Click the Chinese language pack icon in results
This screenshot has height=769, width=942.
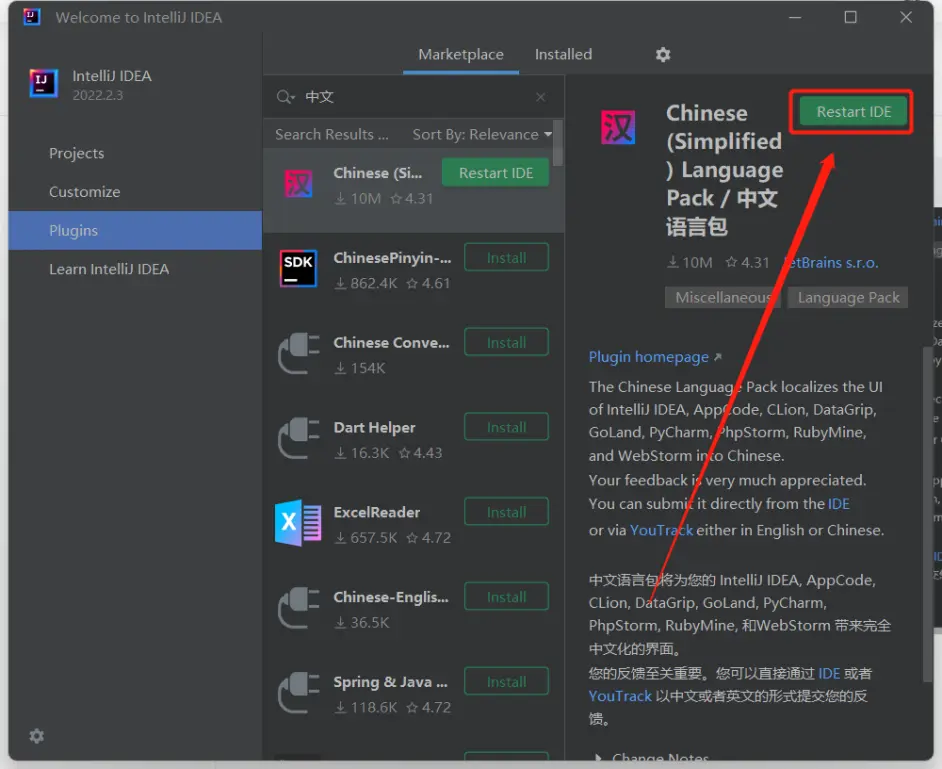299,184
